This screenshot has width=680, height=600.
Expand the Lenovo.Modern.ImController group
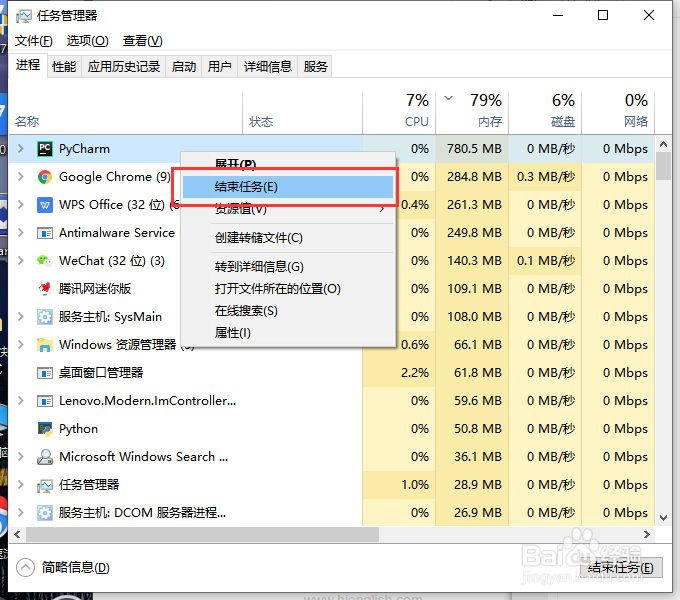[20, 401]
